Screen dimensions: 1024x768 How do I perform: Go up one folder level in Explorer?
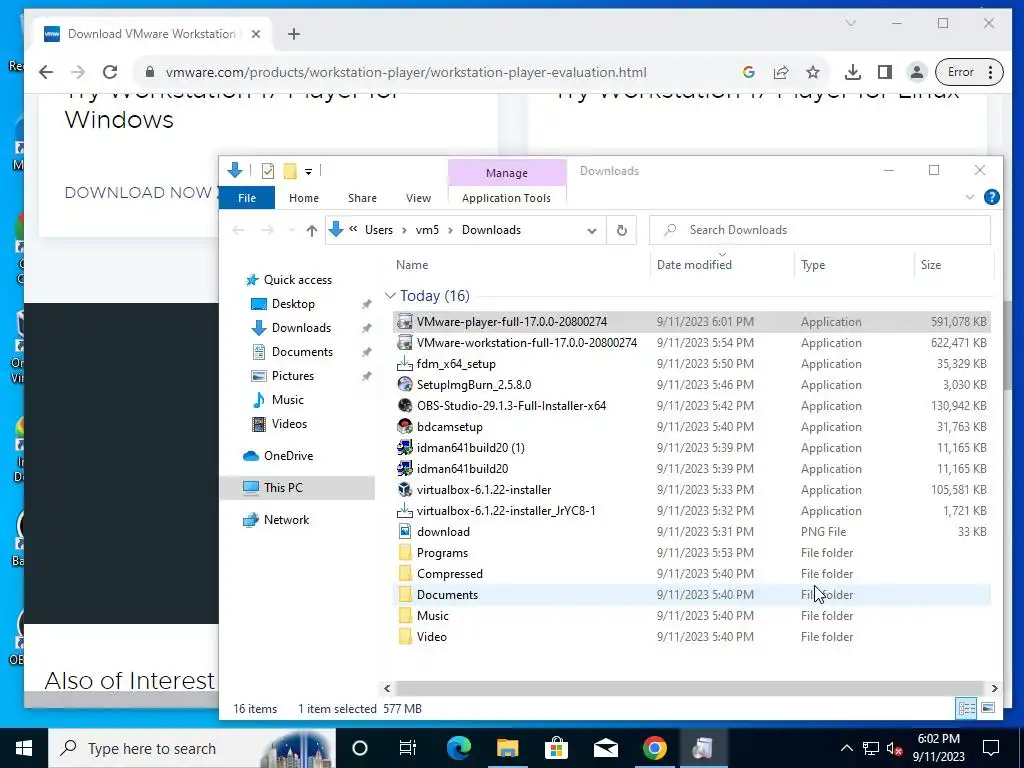312,231
